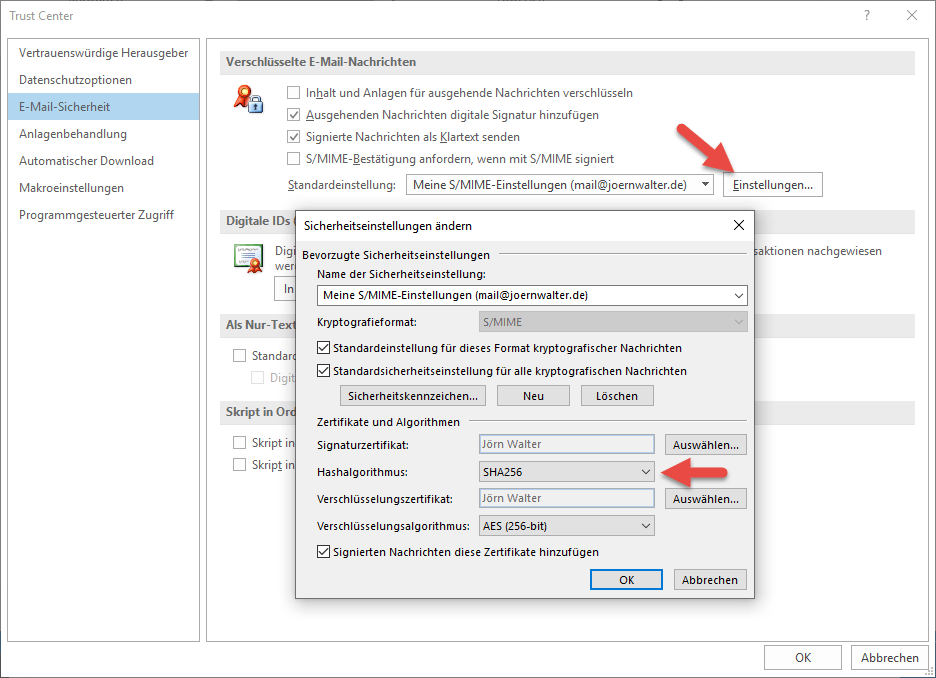The width and height of the screenshot is (936, 678).
Task: Close the Sicherheitseinstellungen ändern dialog
Action: click(738, 225)
